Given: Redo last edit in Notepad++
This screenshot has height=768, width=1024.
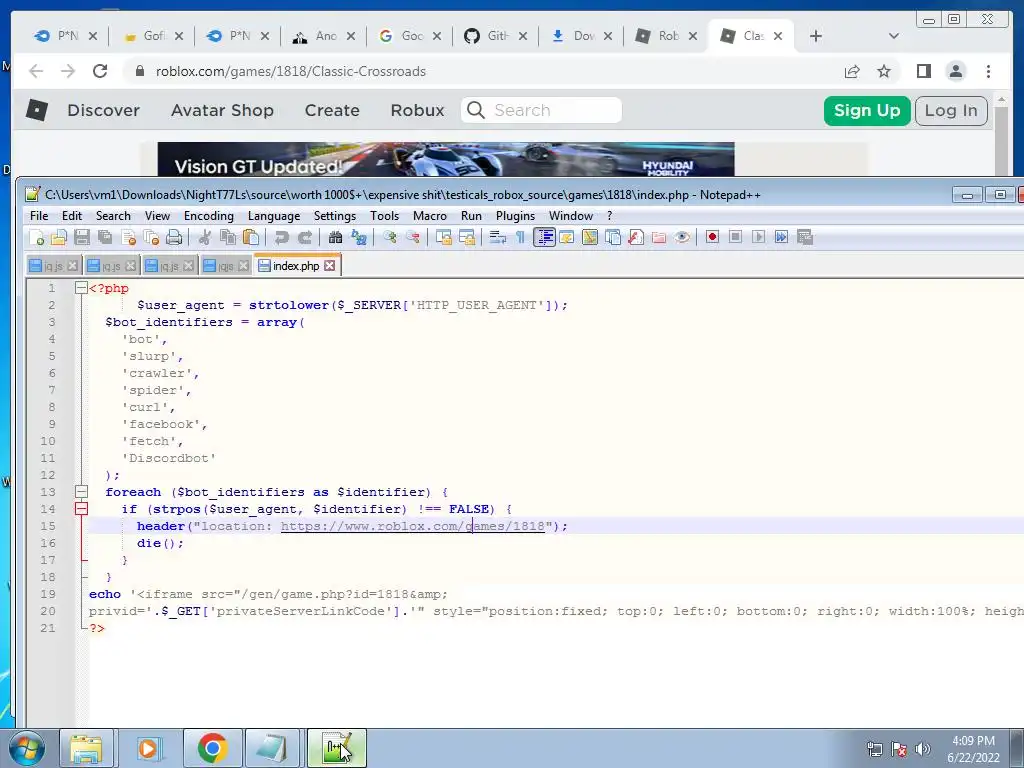Looking at the screenshot, I should 304,238.
